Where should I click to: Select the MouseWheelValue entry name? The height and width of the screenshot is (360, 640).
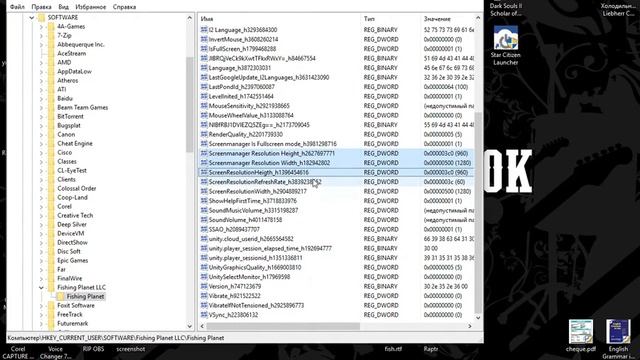click(x=251, y=115)
